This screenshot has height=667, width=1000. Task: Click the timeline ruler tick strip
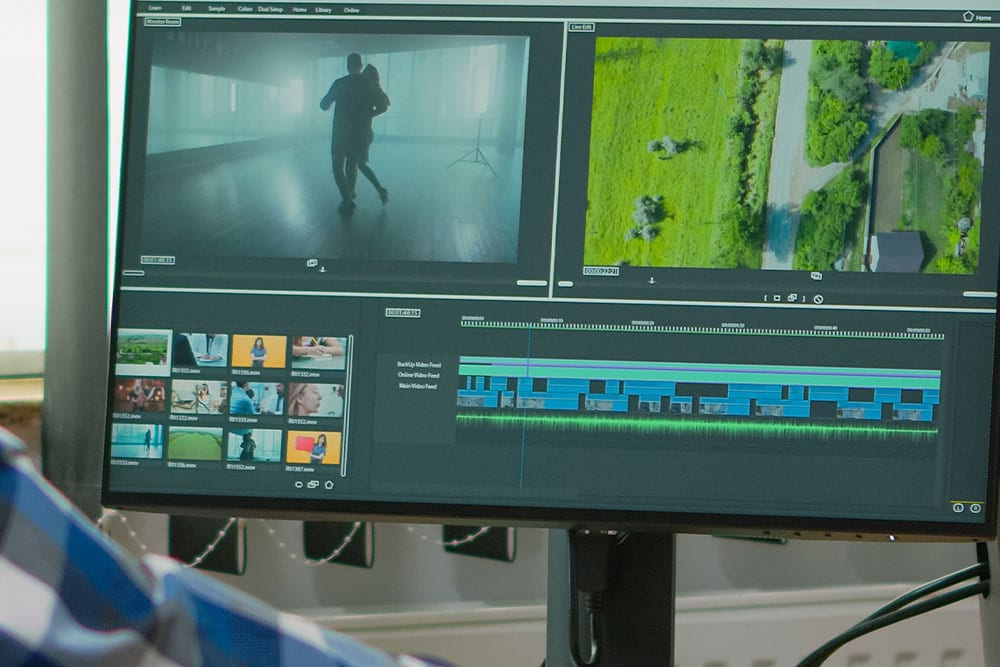[702, 329]
